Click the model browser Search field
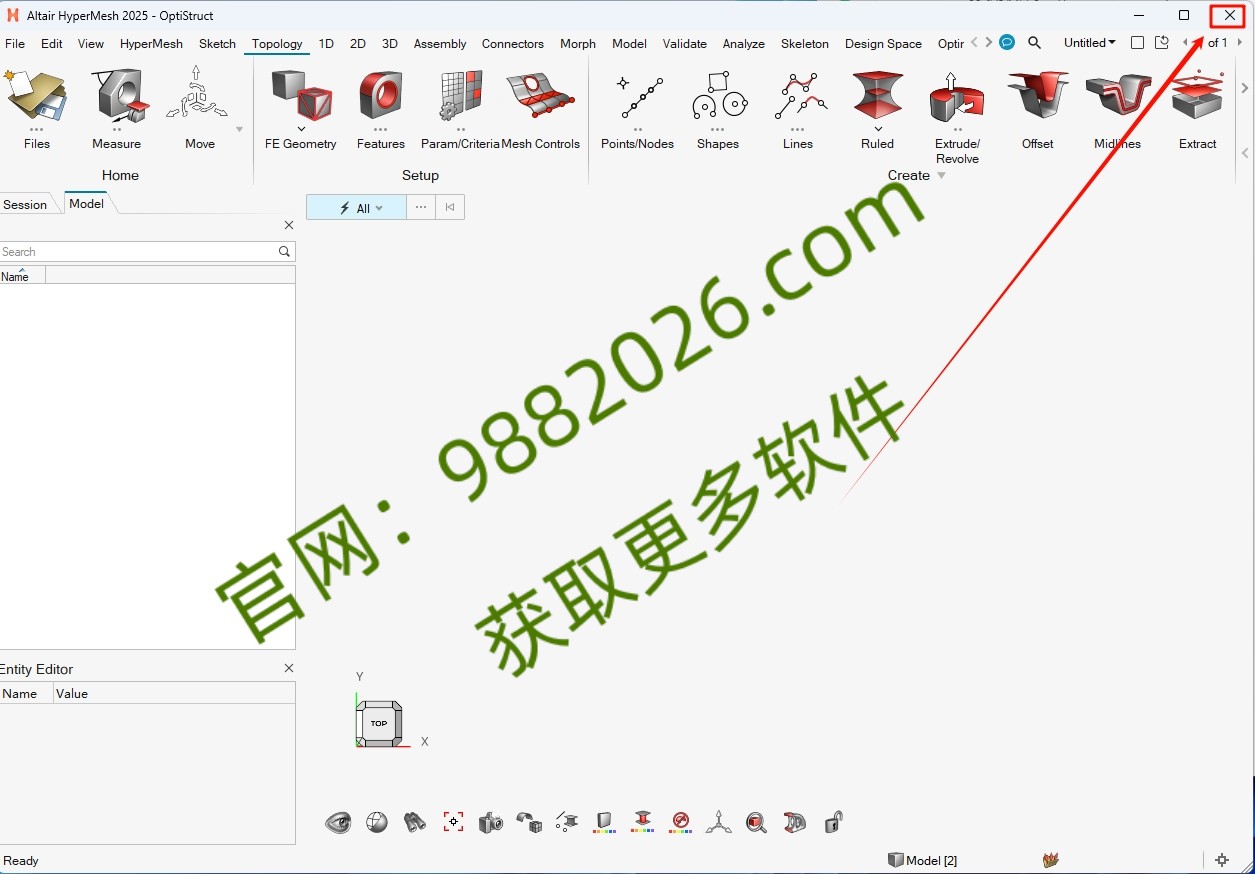Viewport: 1255px width, 874px height. click(147, 252)
